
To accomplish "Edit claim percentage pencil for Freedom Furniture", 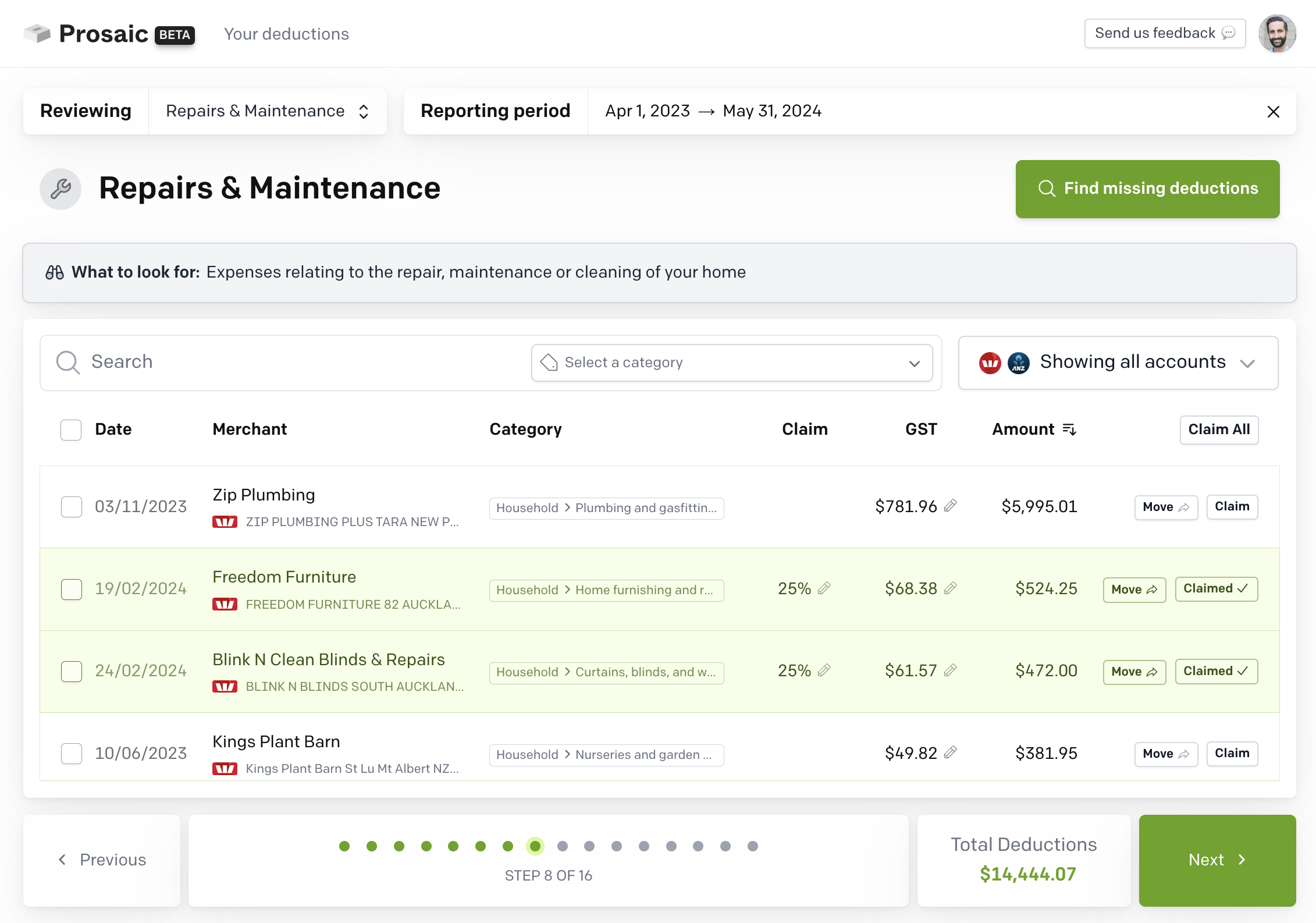I will [824, 588].
